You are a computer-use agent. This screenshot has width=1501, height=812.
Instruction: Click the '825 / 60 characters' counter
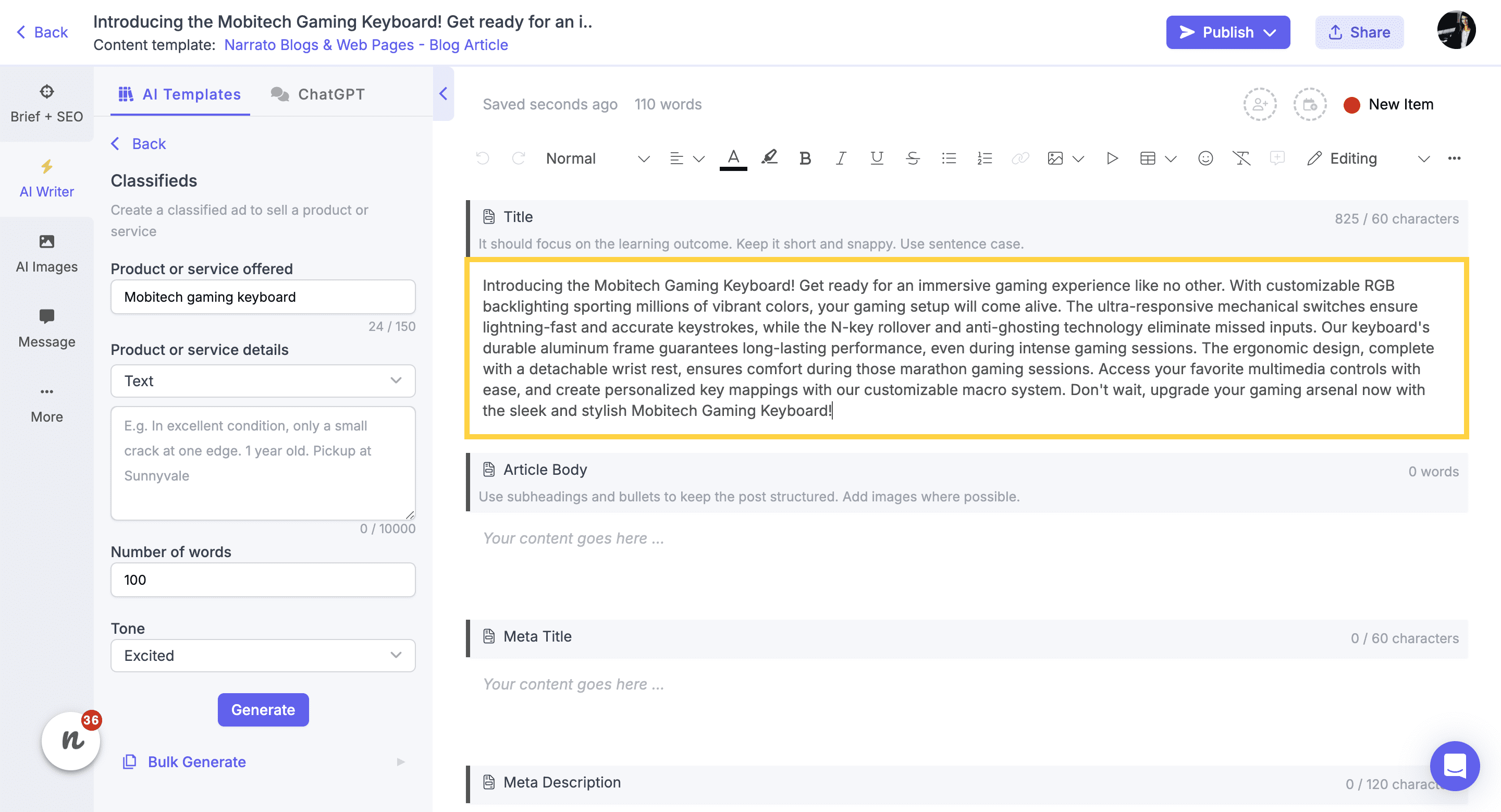tap(1397, 219)
